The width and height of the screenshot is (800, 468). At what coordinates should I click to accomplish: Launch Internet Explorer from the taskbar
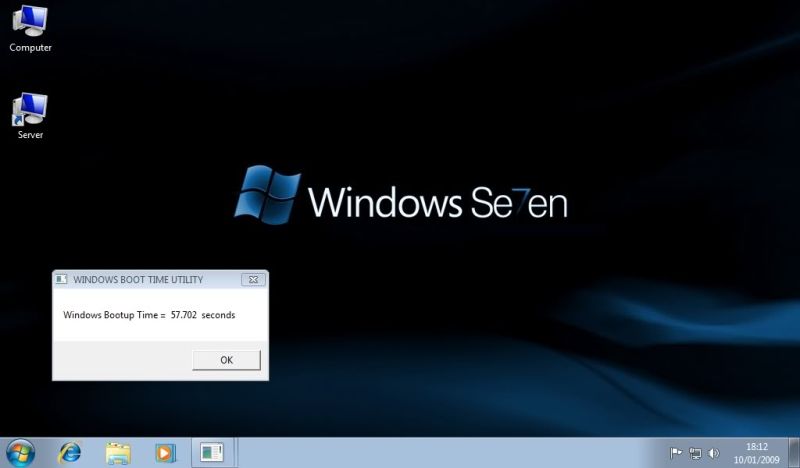click(x=69, y=453)
